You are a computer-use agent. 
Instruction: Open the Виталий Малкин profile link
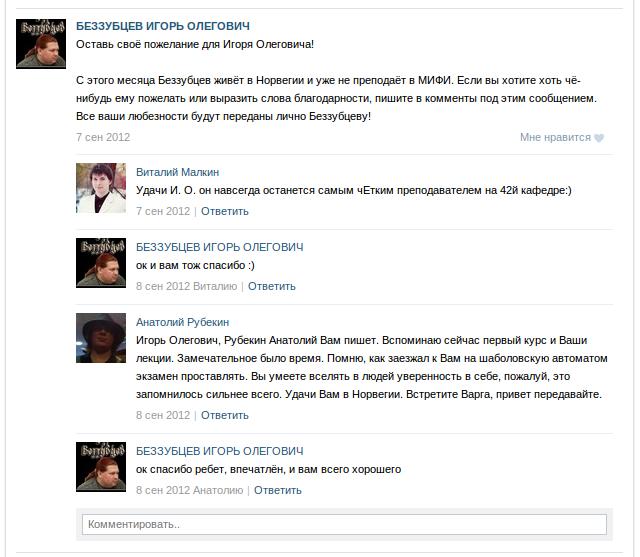click(178, 172)
